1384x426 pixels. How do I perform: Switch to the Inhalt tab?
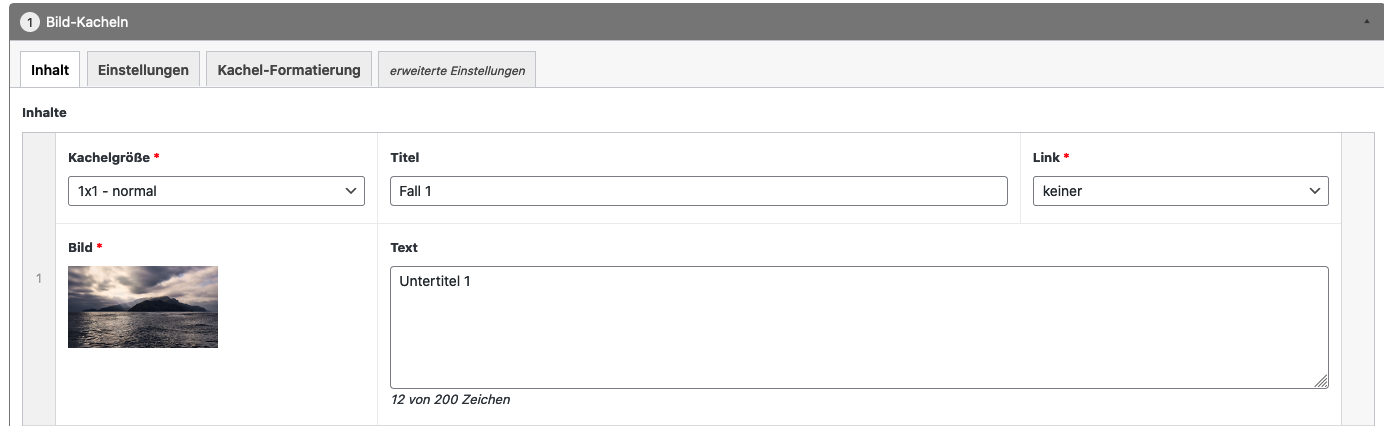point(50,70)
